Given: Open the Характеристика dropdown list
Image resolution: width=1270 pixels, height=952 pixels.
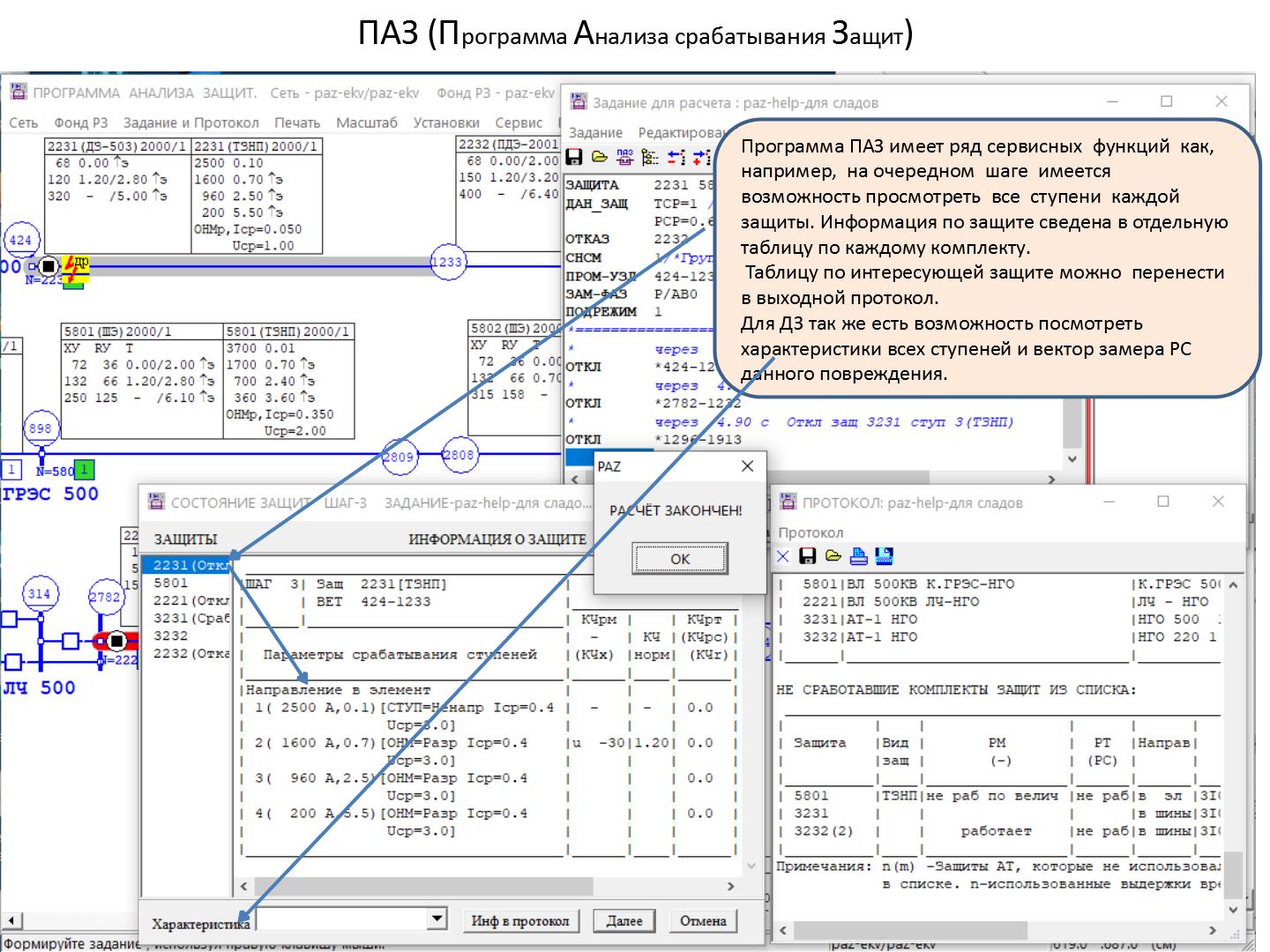Looking at the screenshot, I should tap(437, 919).
